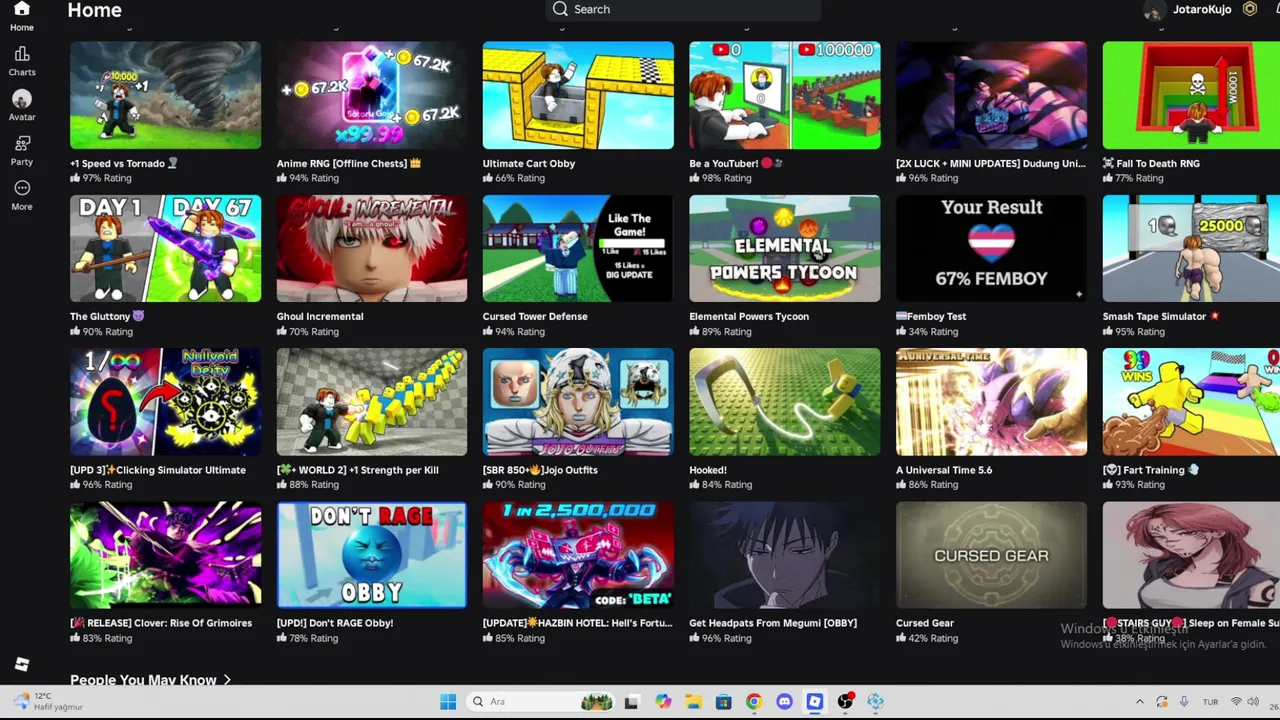Open Fall To Death RNG thumbnail
The width and height of the screenshot is (1280, 720).
(1191, 95)
